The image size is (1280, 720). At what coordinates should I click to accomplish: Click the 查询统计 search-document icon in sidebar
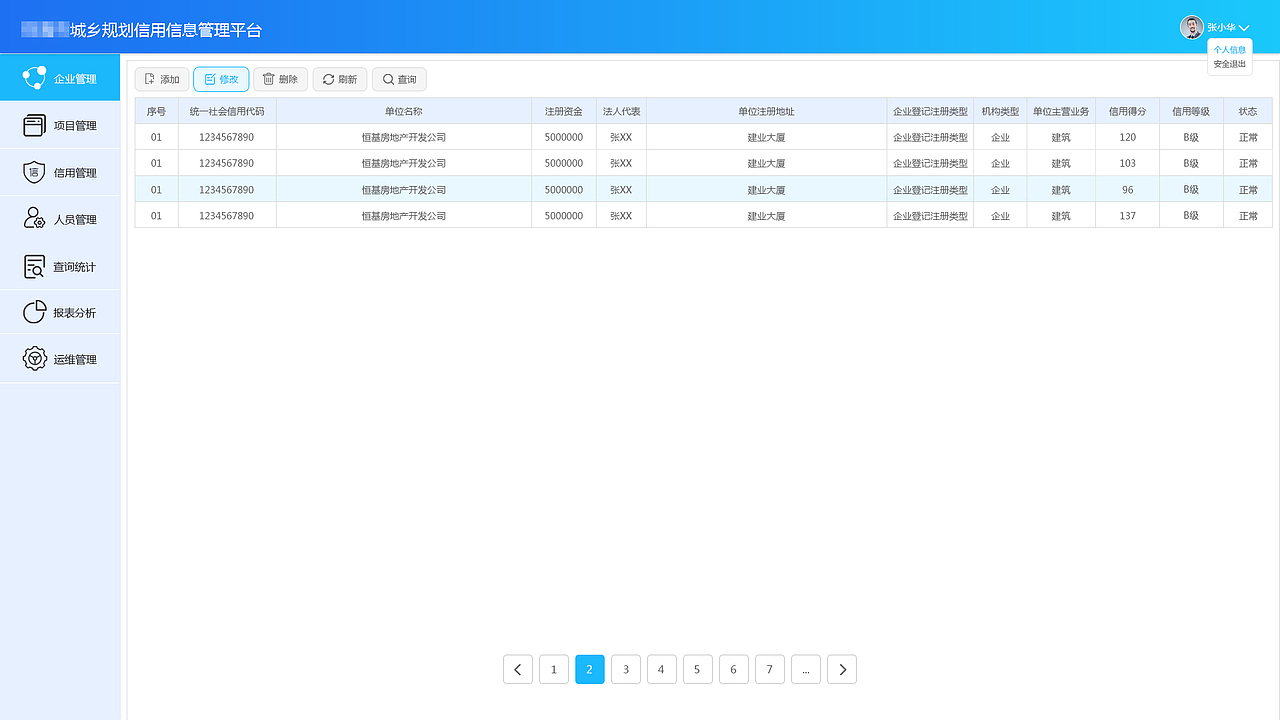(x=34, y=267)
